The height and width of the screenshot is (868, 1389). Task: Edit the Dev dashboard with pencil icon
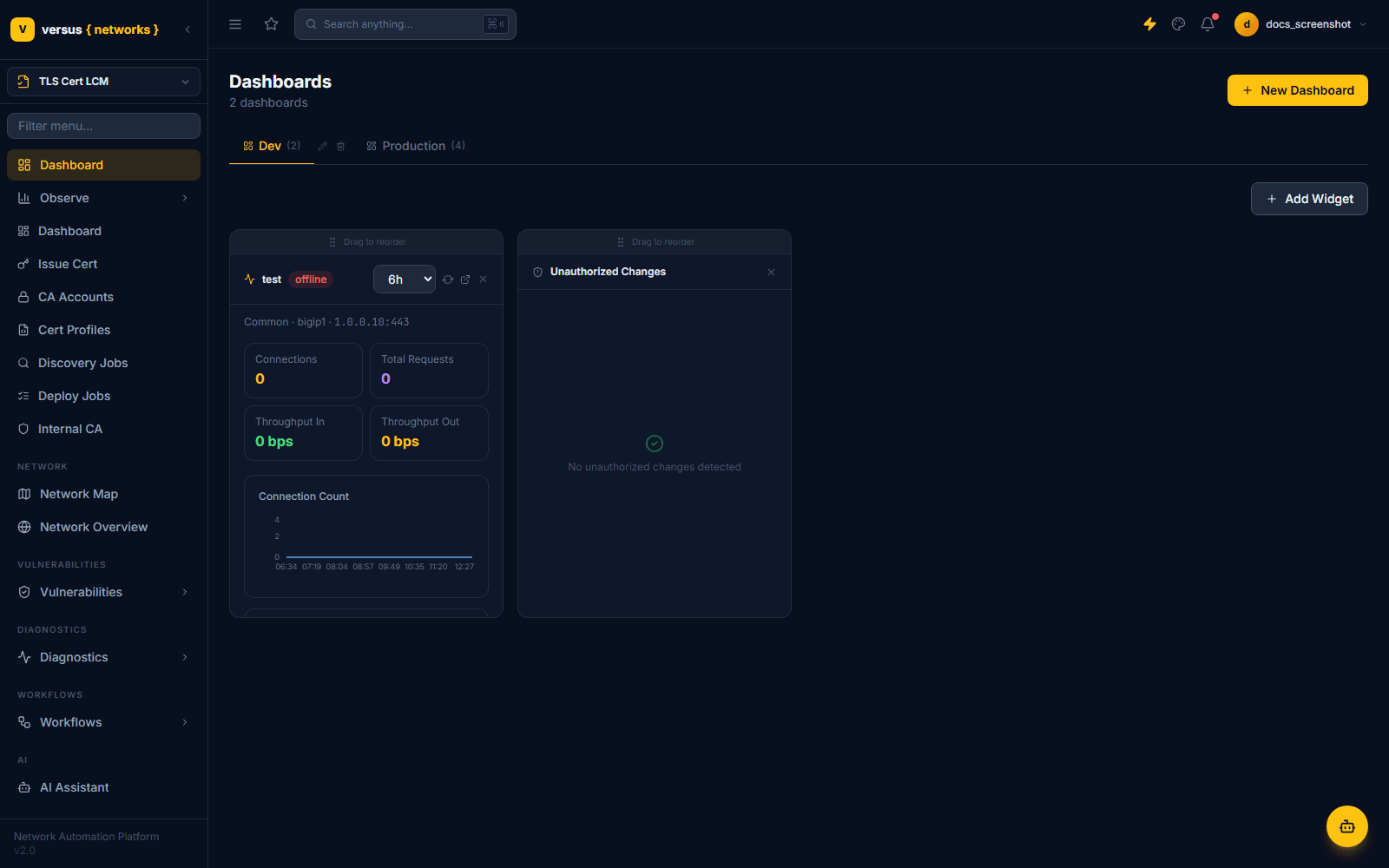(x=323, y=147)
